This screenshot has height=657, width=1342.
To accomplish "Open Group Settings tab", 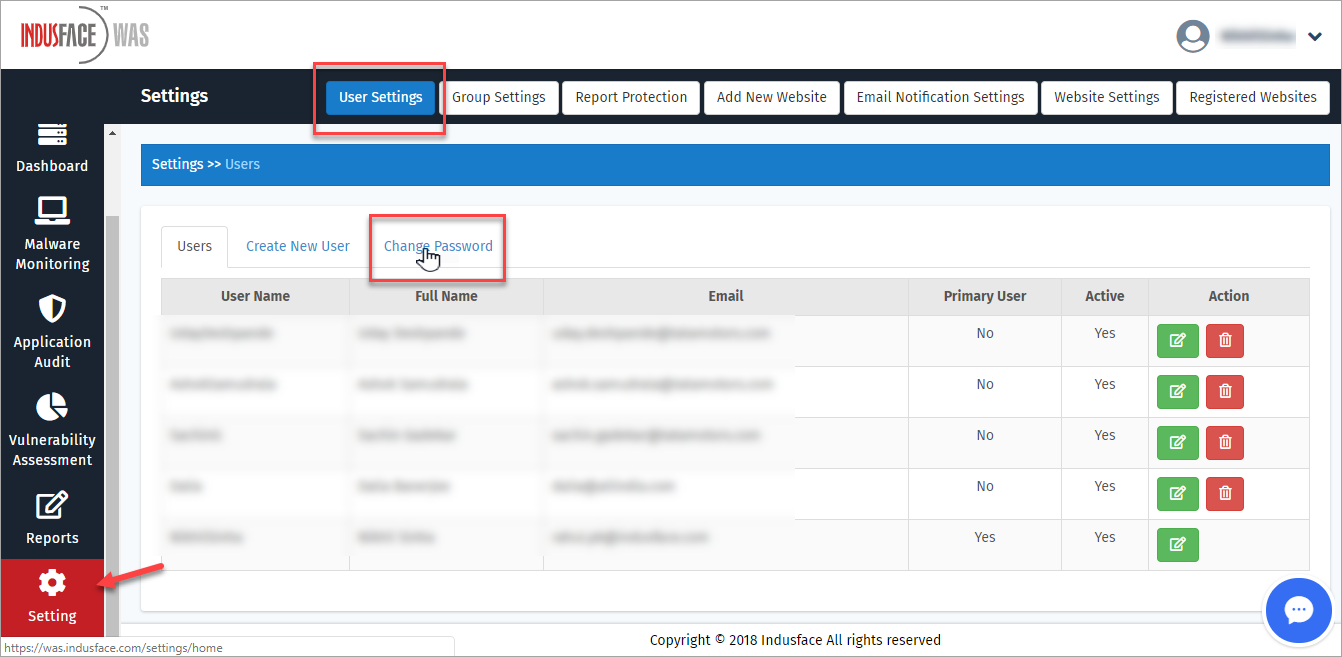I will click(499, 97).
